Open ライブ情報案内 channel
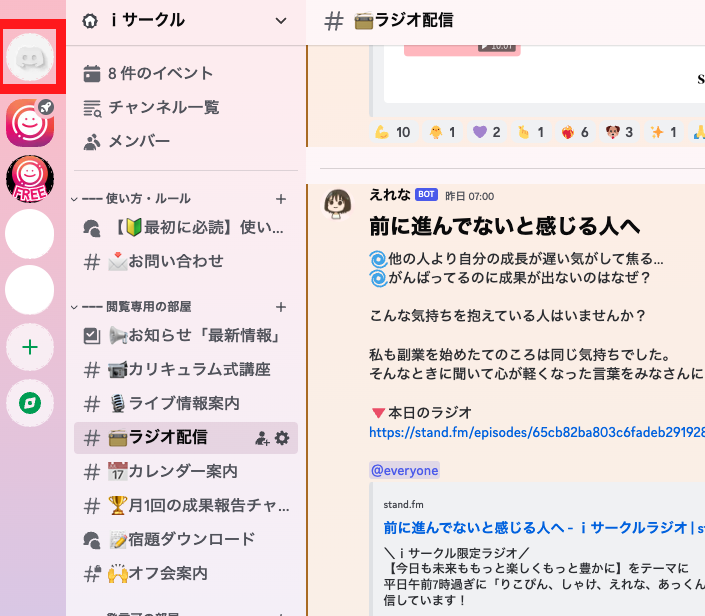 click(x=186, y=403)
